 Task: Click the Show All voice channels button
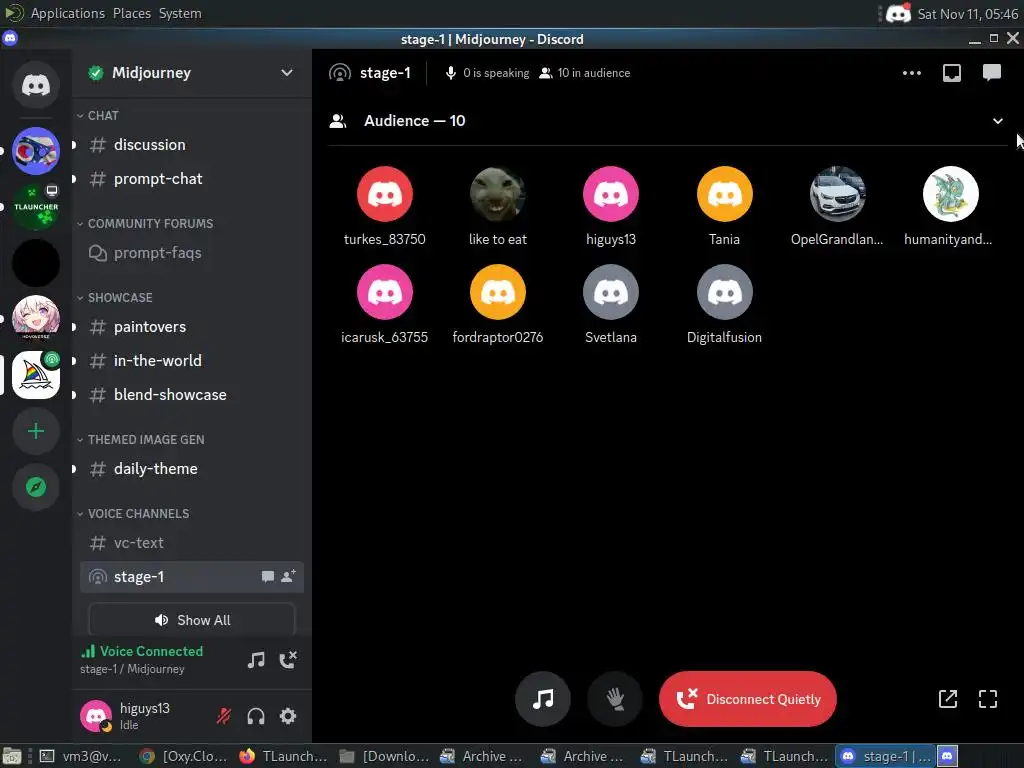(192, 620)
